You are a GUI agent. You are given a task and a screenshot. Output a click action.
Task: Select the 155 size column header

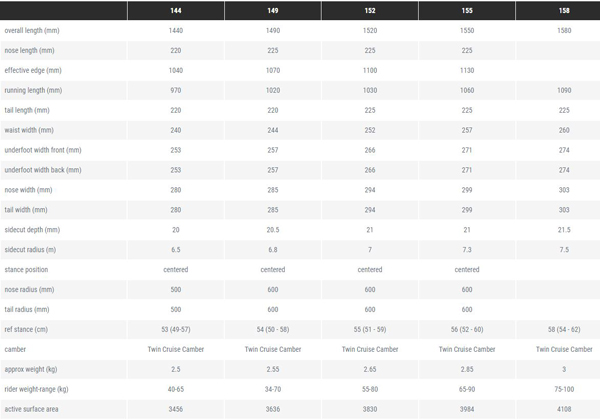(x=468, y=11)
